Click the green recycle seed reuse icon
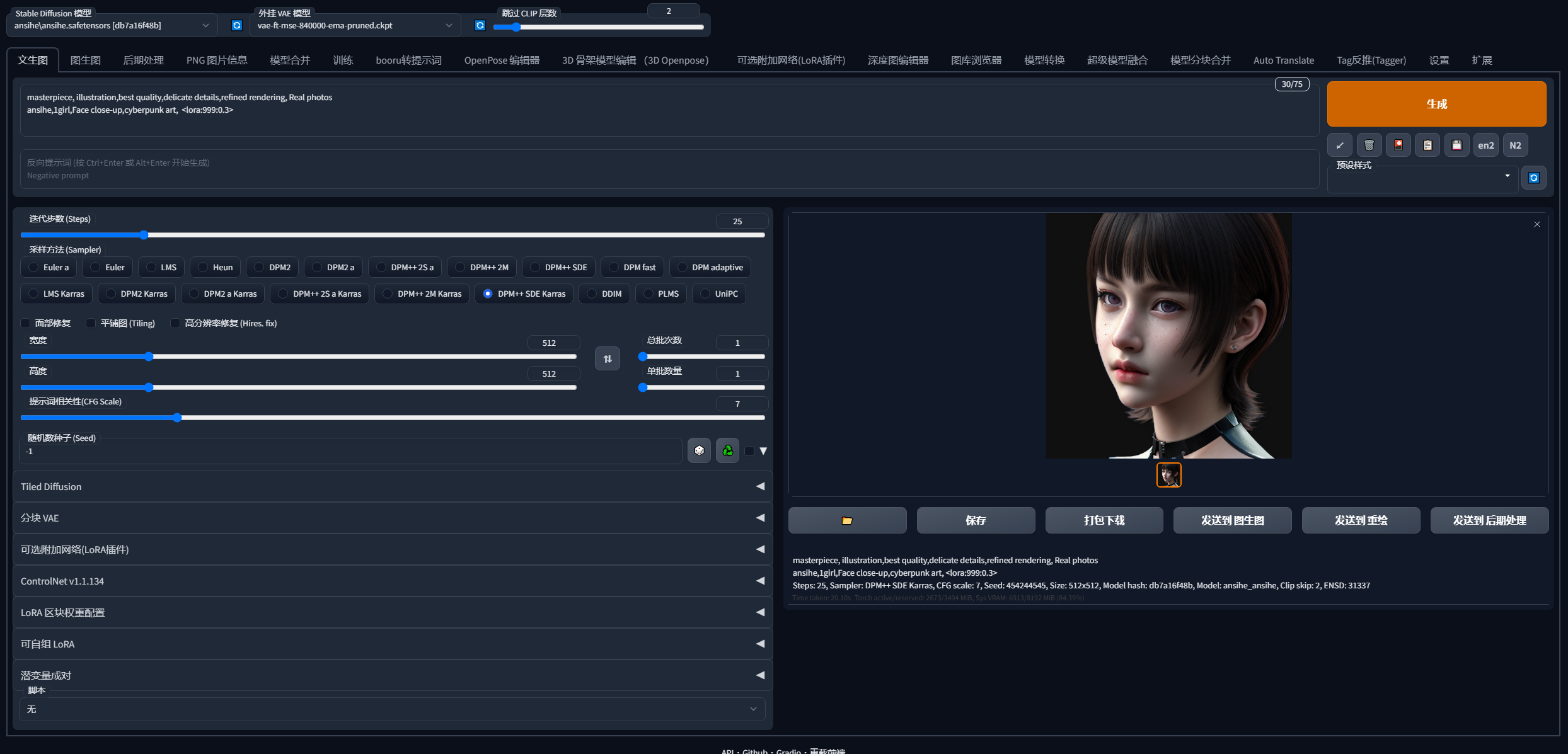 coord(727,450)
